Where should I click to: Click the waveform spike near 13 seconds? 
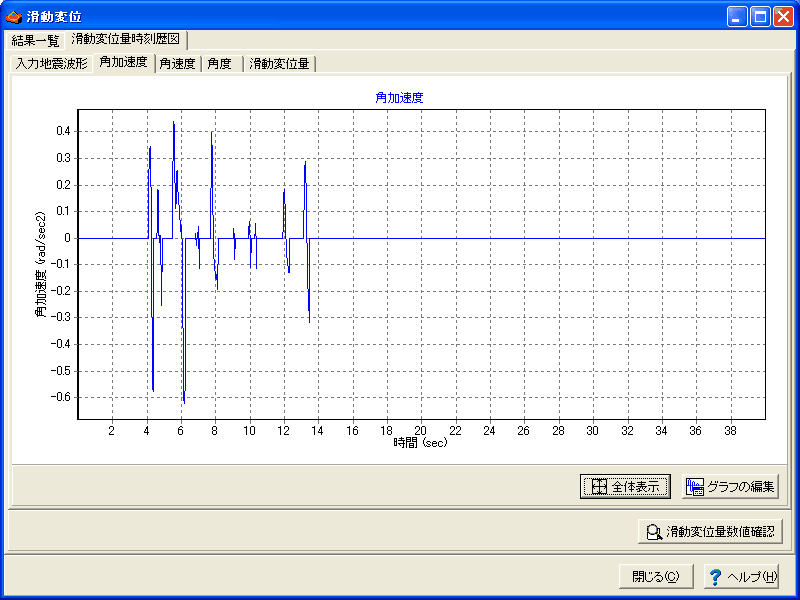(305, 163)
